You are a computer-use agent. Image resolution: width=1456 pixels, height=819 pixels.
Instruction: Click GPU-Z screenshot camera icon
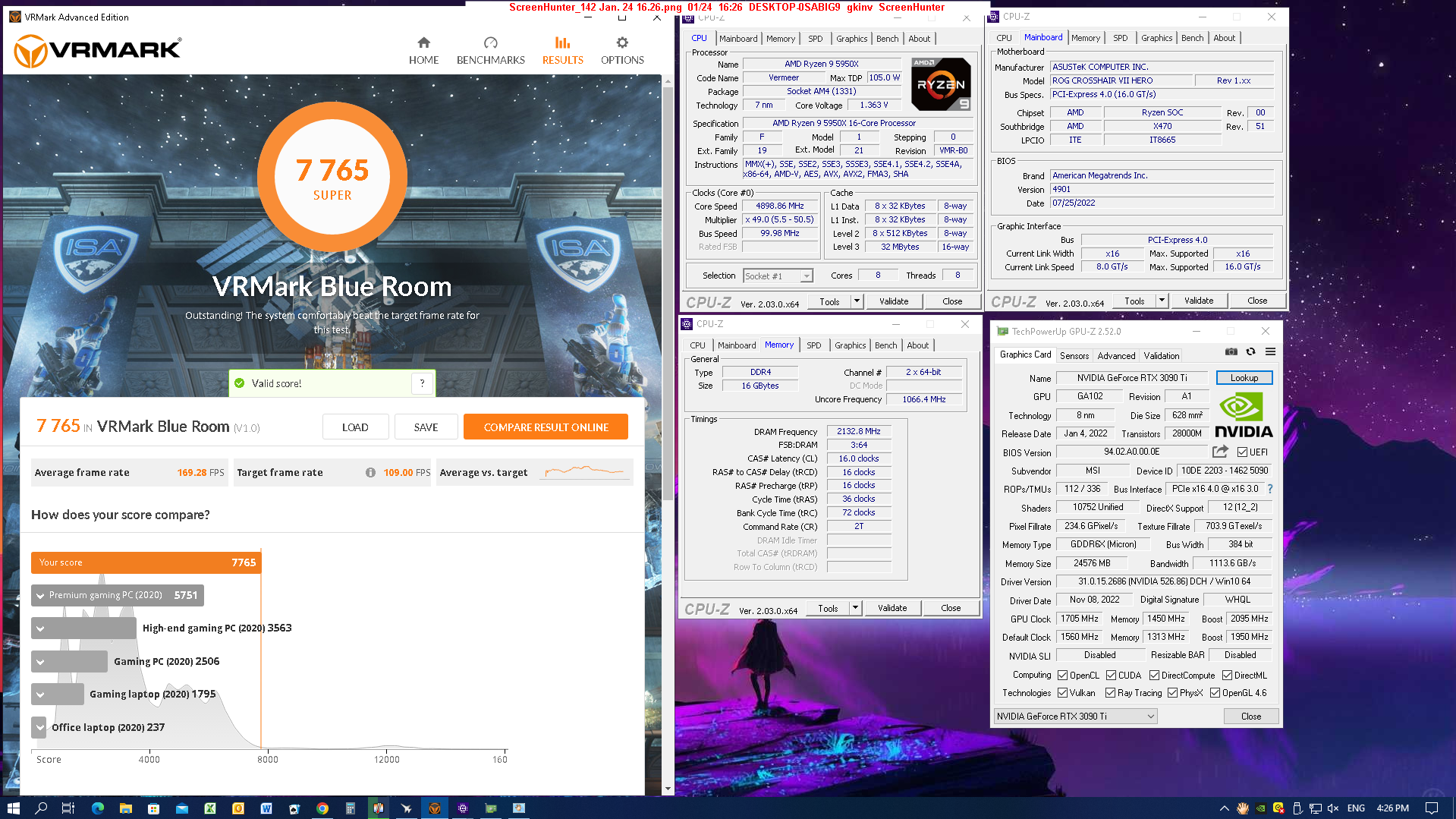pos(1231,351)
